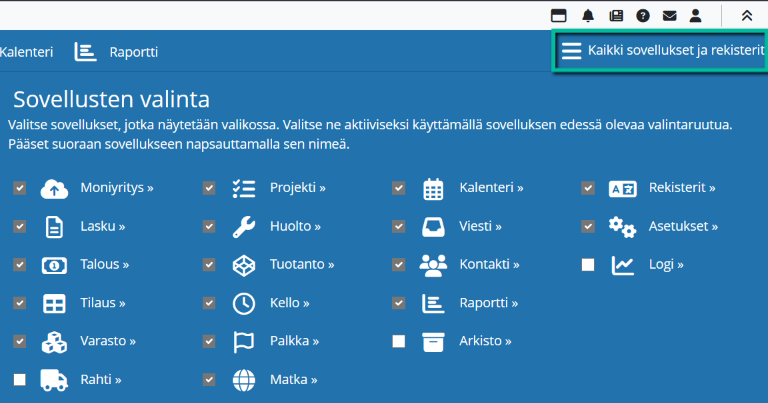This screenshot has width=768, height=403.
Task: Click the Matka globe icon
Action: (x=244, y=380)
